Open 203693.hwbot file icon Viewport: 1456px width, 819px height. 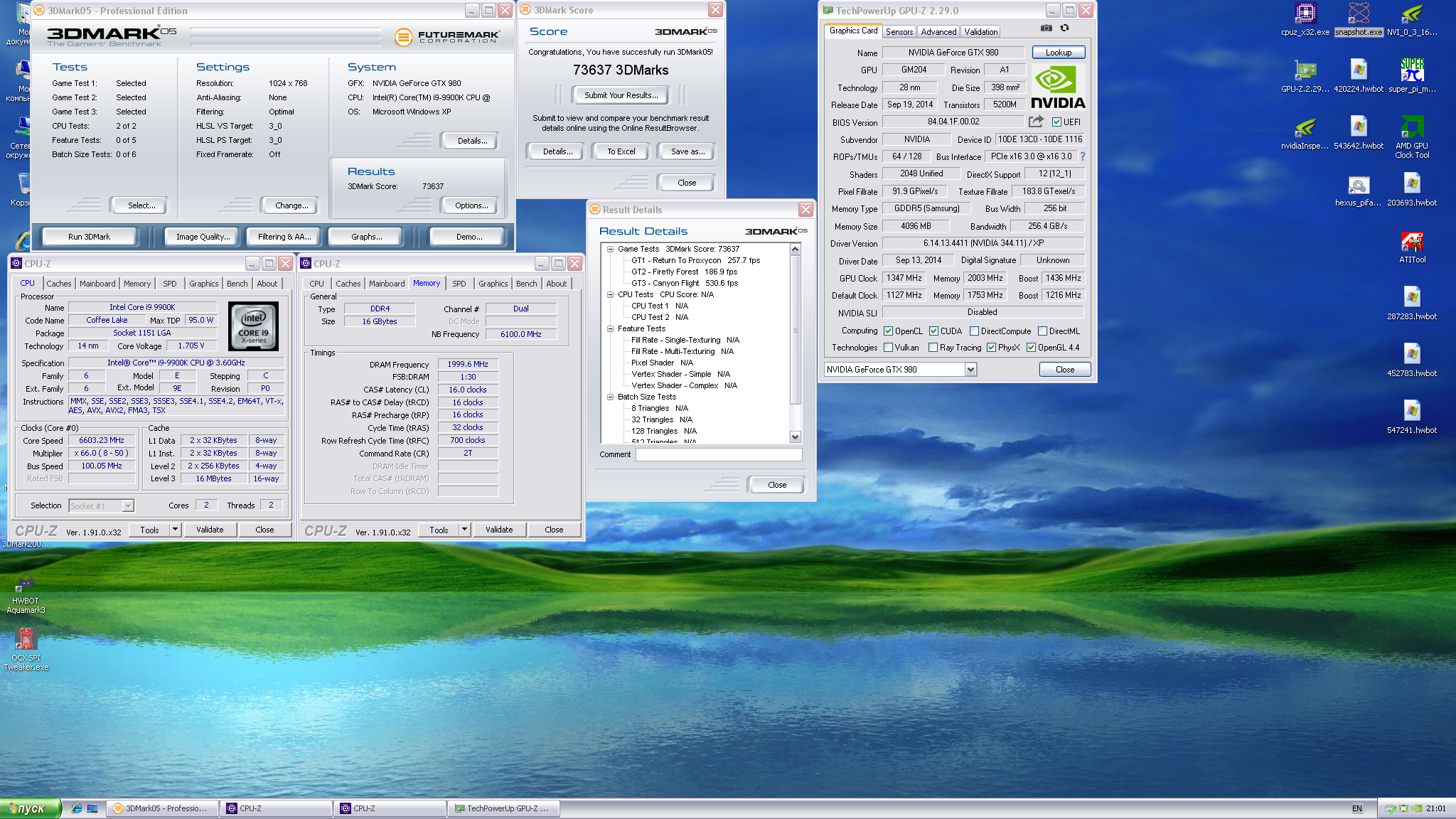click(x=1412, y=190)
